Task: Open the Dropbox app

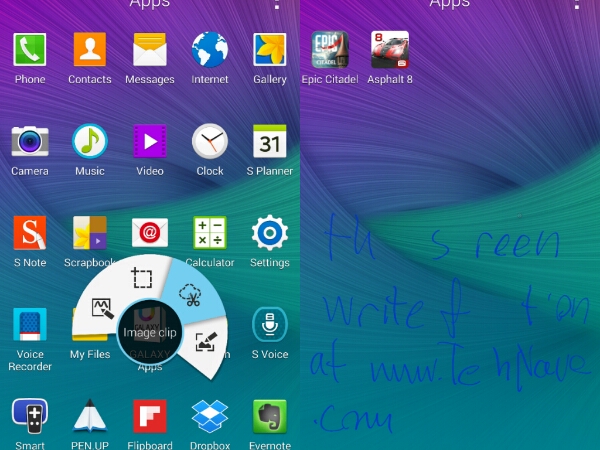Action: [210, 416]
